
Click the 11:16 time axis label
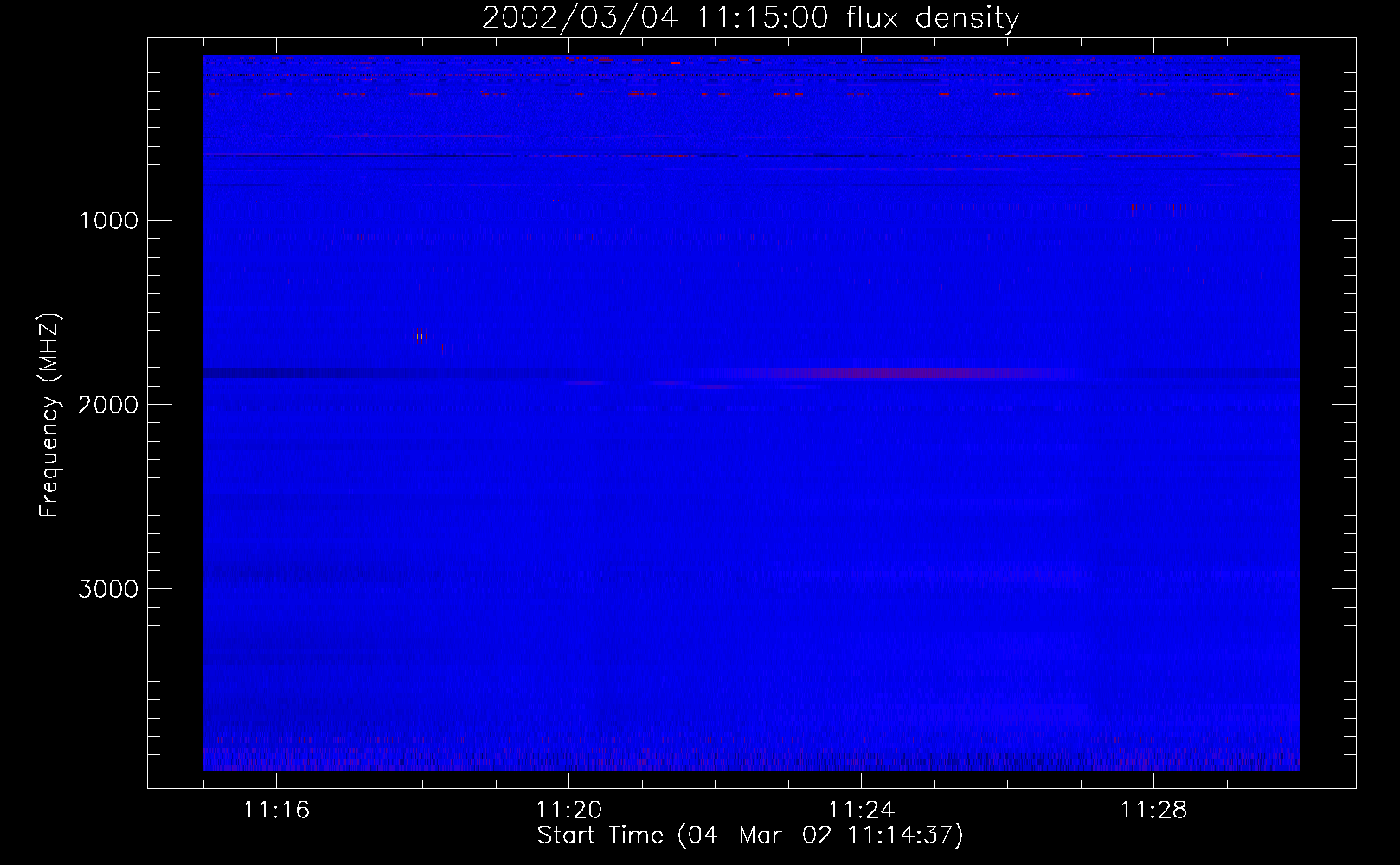click(x=276, y=811)
